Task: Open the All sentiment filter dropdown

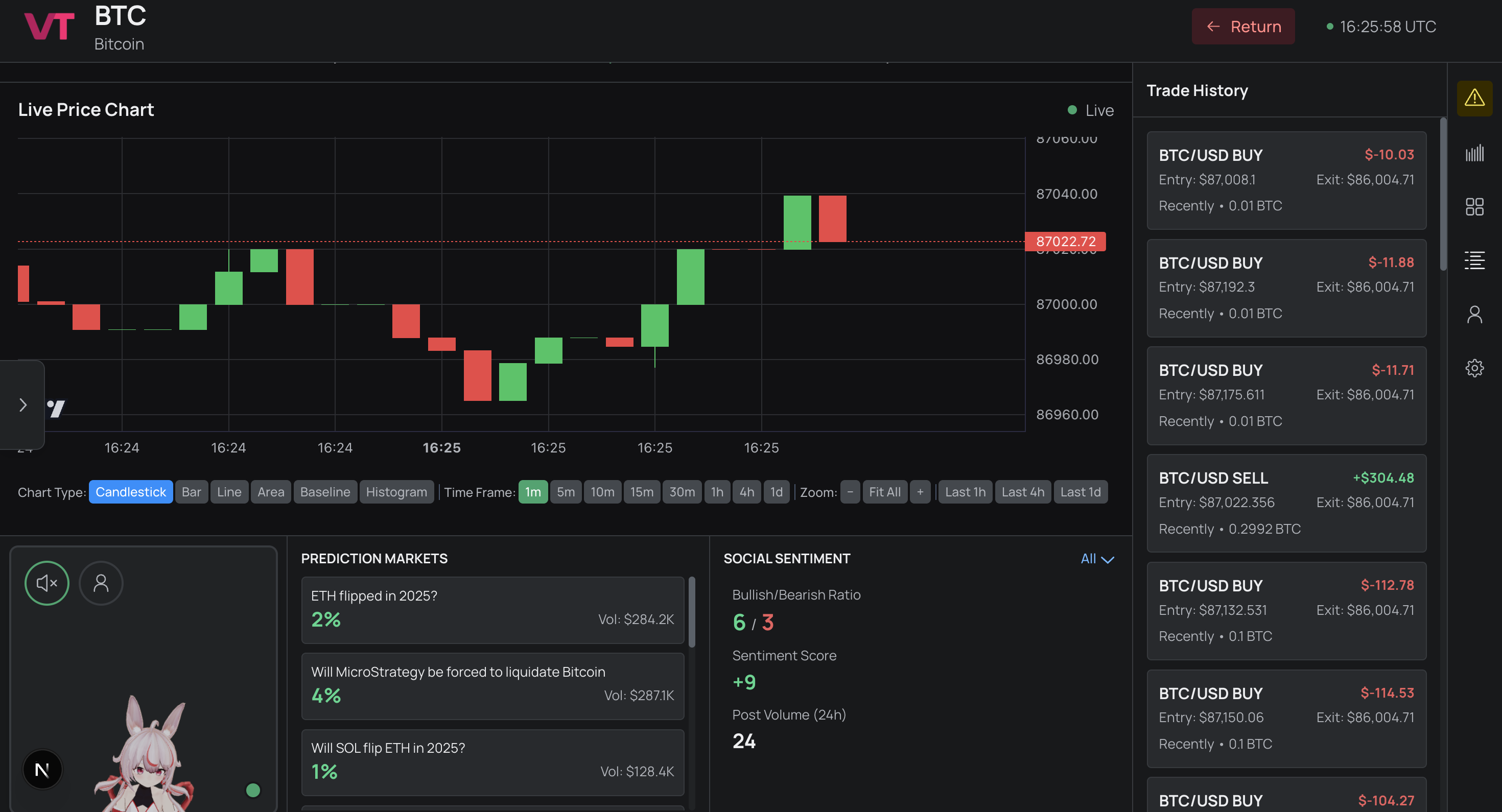Action: (1097, 558)
